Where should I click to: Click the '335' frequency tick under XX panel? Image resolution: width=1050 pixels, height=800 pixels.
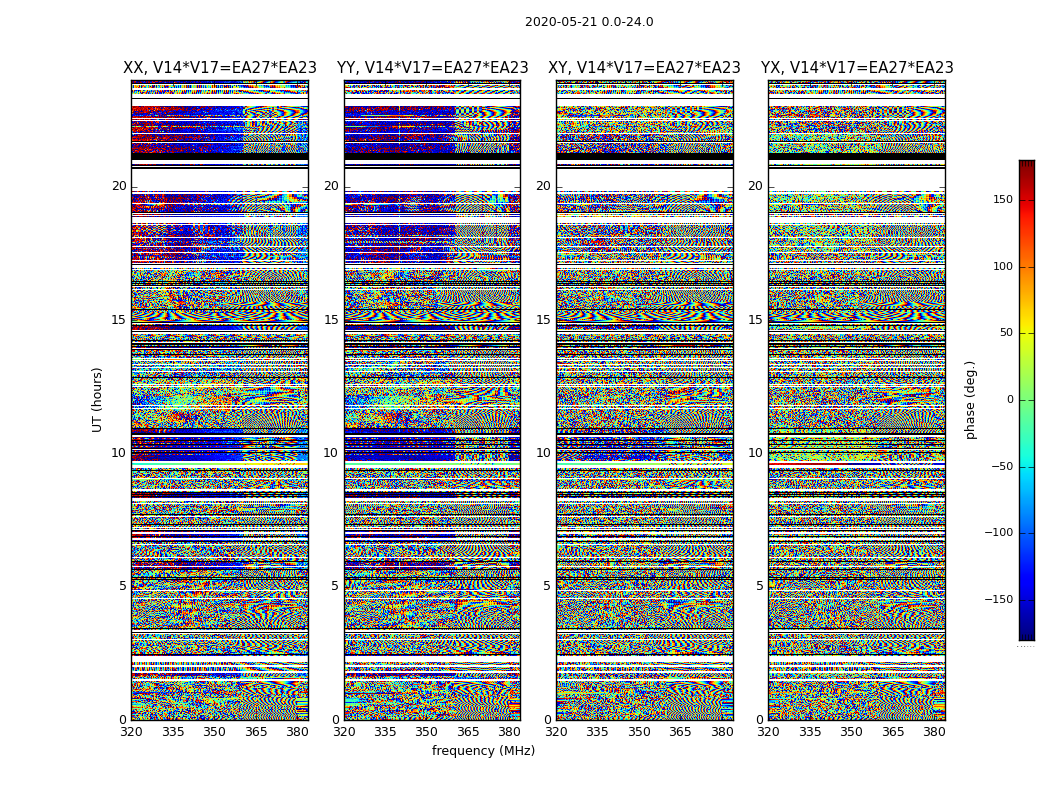pos(173,732)
